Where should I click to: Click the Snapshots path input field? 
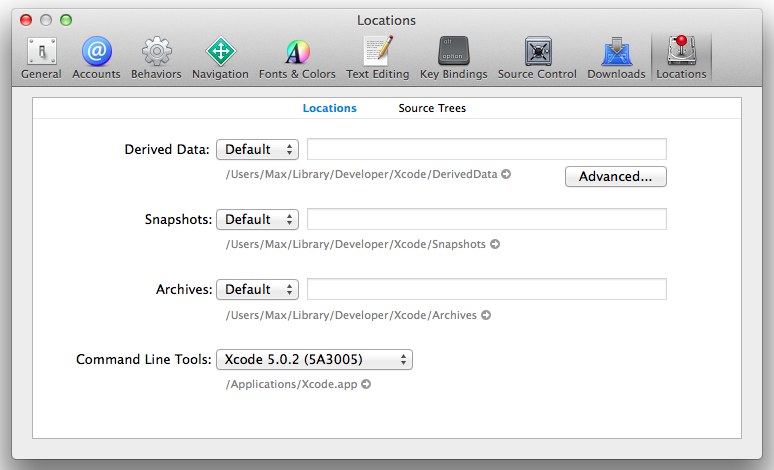tap(487, 219)
